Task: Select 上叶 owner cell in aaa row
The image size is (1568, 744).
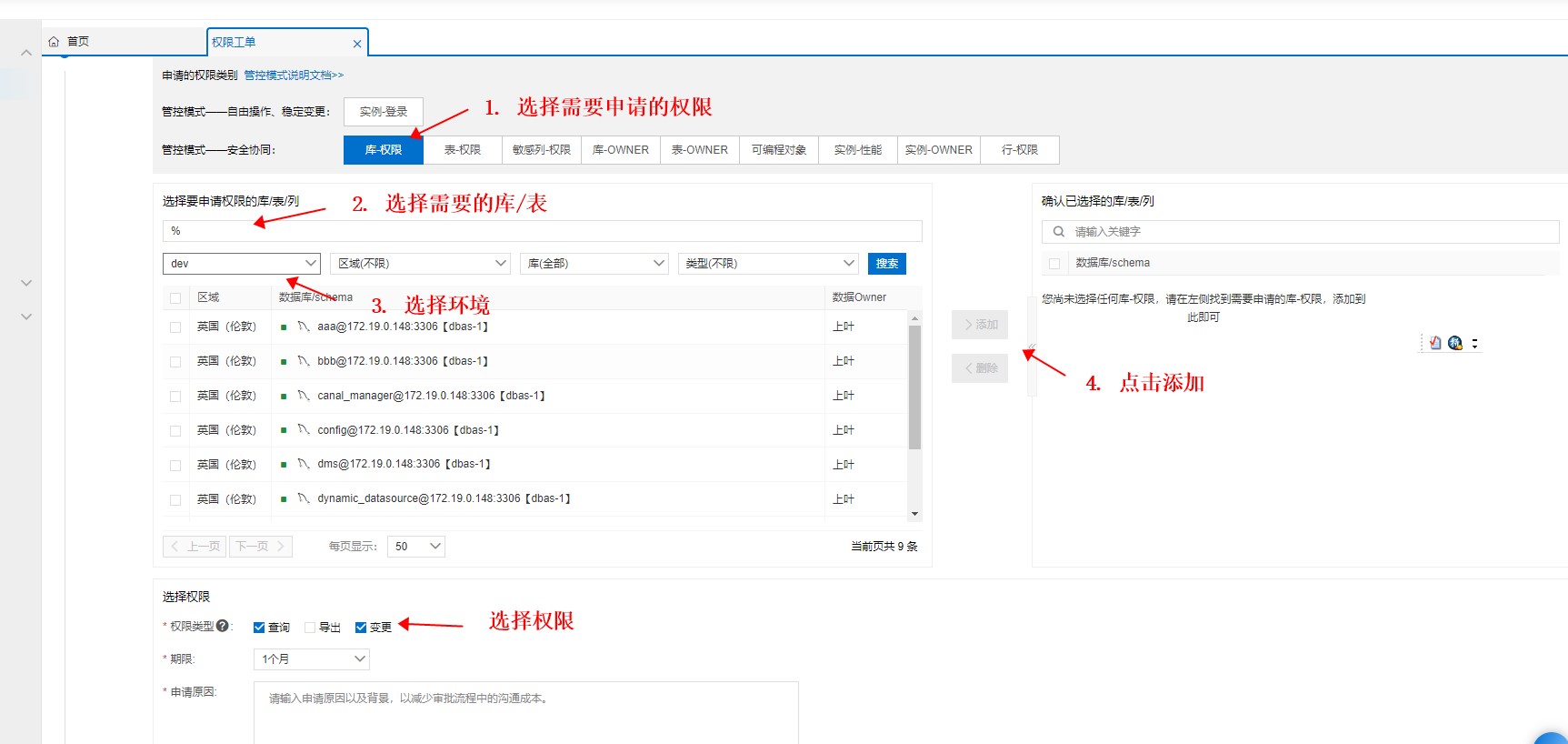Action: click(x=844, y=327)
